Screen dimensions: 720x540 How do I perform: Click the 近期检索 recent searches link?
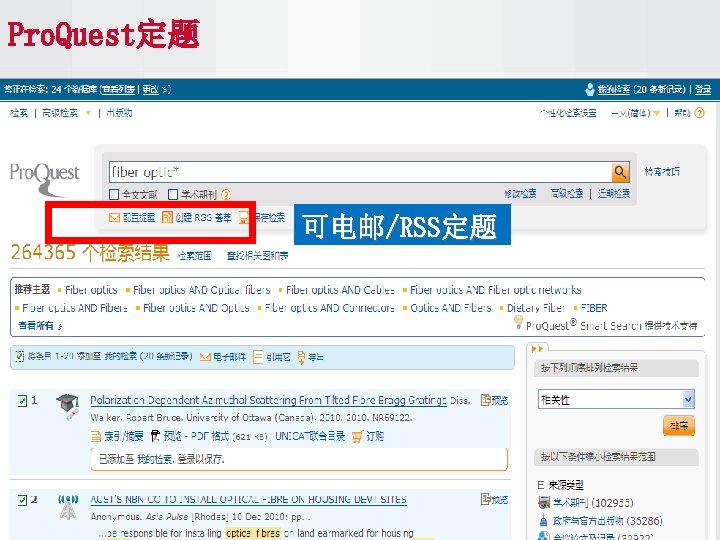pyautogui.click(x=613, y=193)
